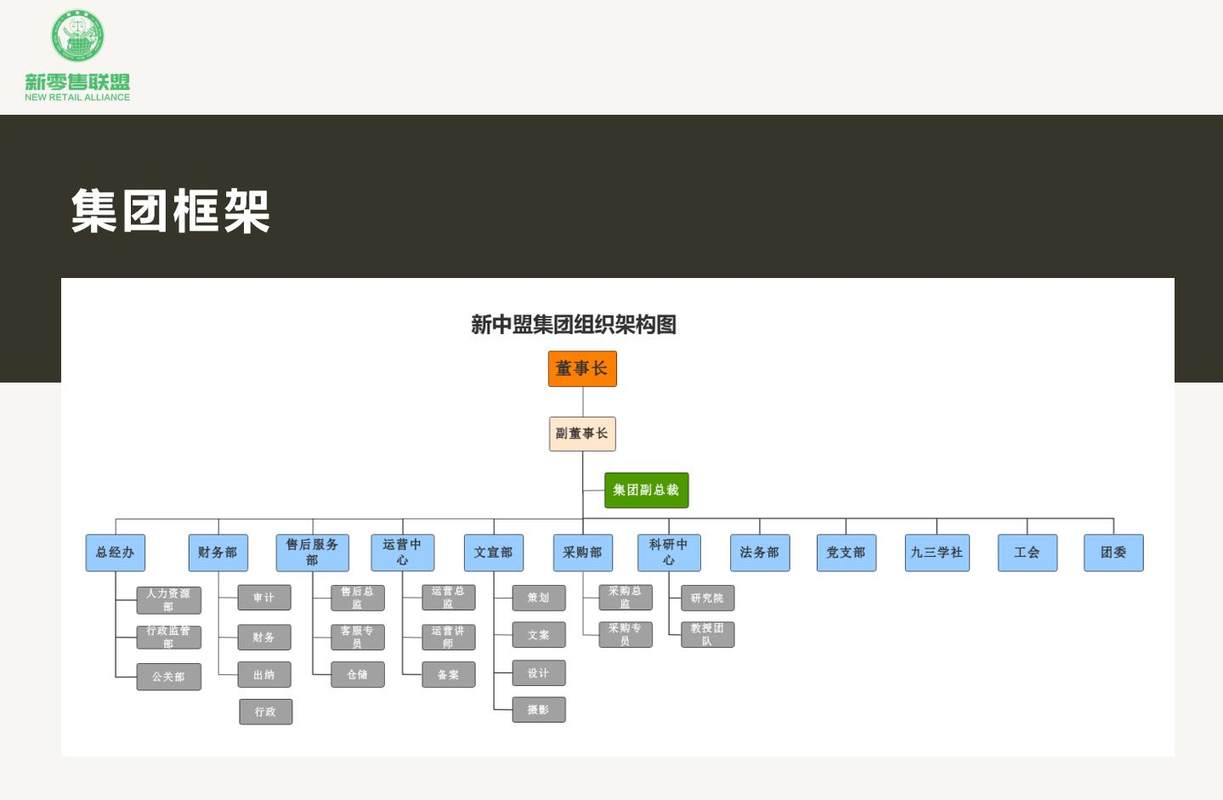Viewport: 1223px width, 800px height.
Task: Select the gray "教授团队" box
Action: pos(708,634)
